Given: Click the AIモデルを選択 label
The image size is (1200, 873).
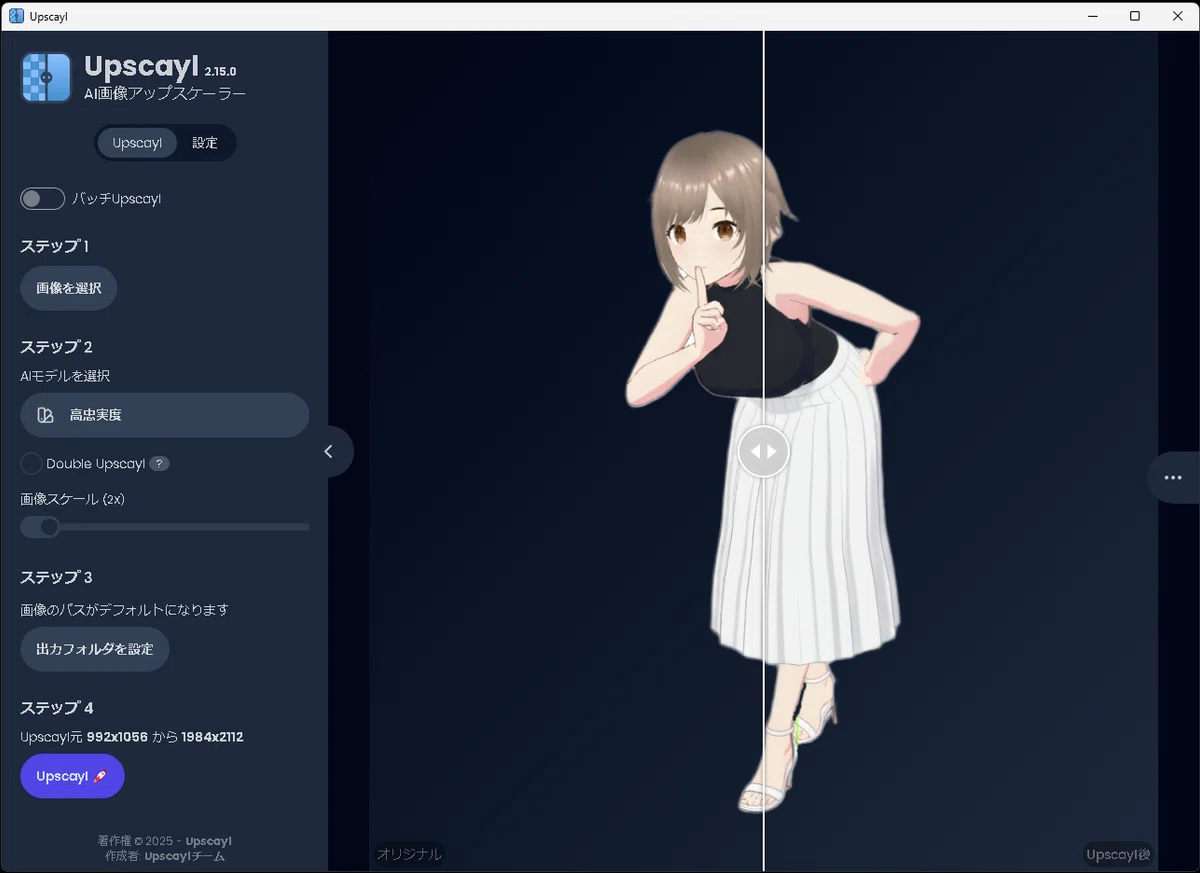Looking at the screenshot, I should [x=65, y=377].
